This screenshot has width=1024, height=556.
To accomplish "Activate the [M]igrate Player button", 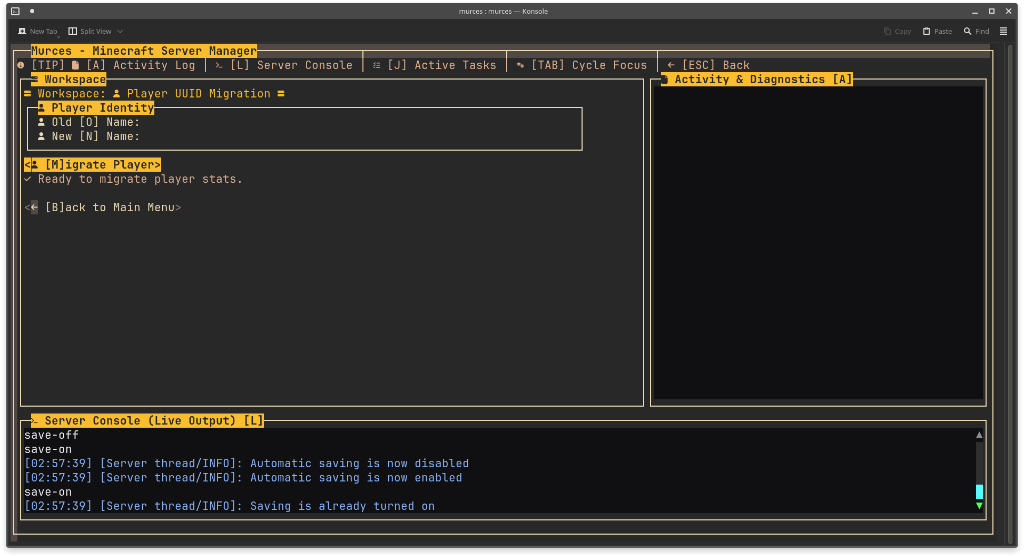I will tap(93, 165).
